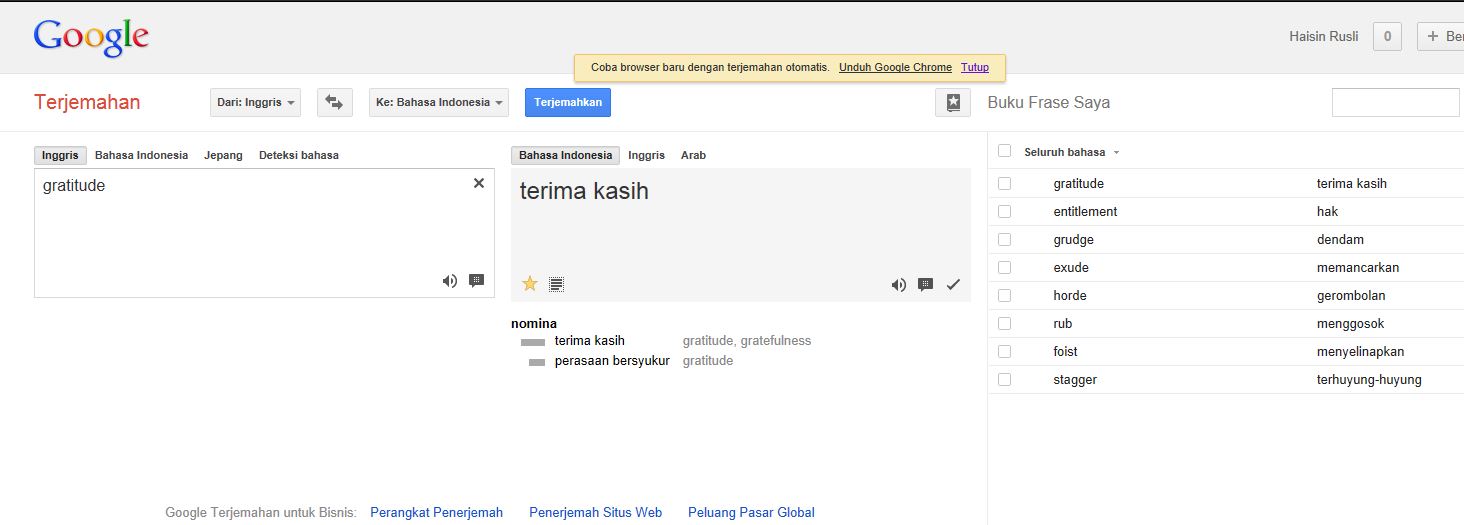Select Inggris target language tab

(x=646, y=155)
